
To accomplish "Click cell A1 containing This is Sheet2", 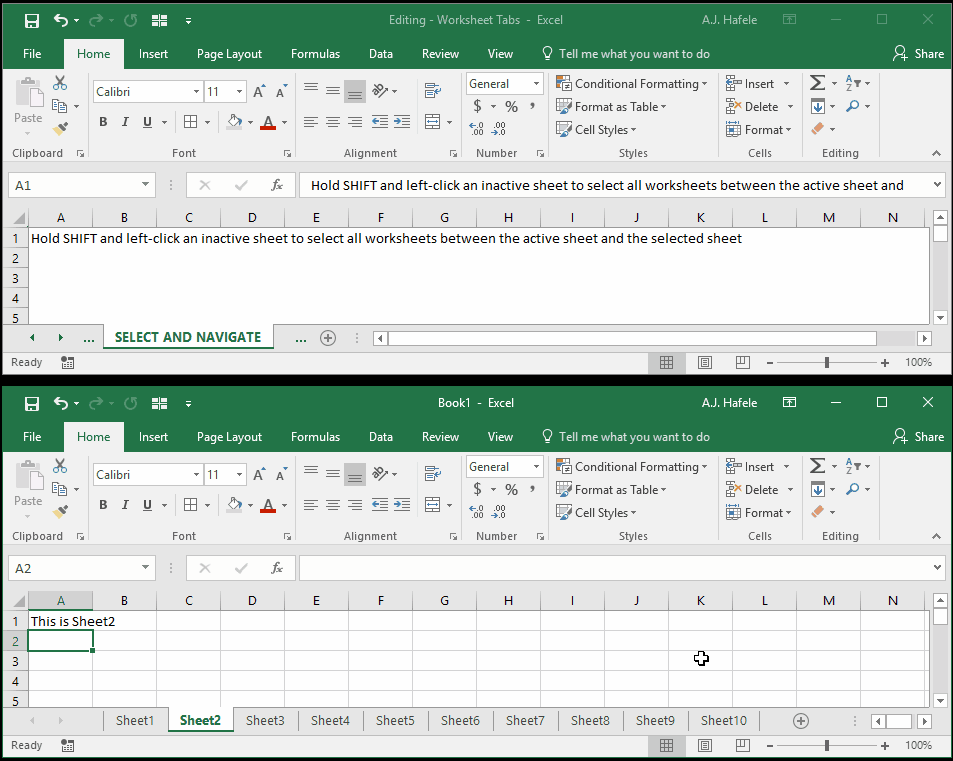I will [x=61, y=621].
